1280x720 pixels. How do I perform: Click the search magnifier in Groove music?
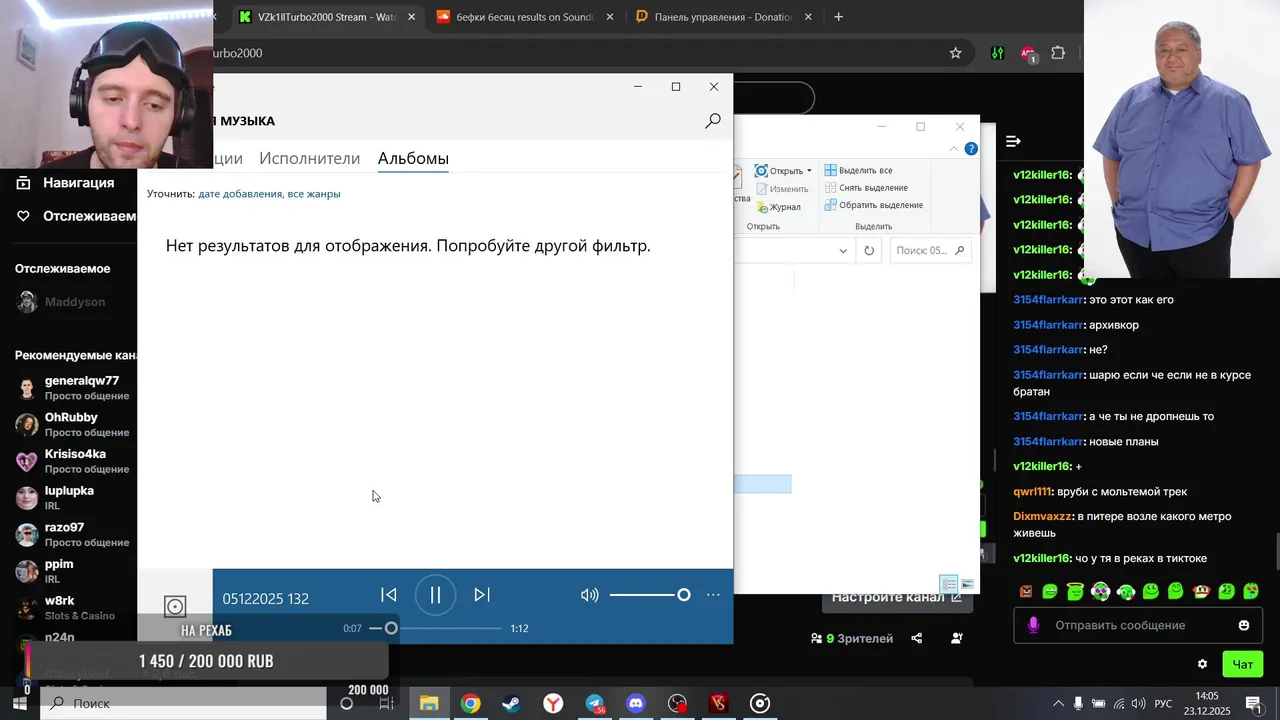[713, 121]
